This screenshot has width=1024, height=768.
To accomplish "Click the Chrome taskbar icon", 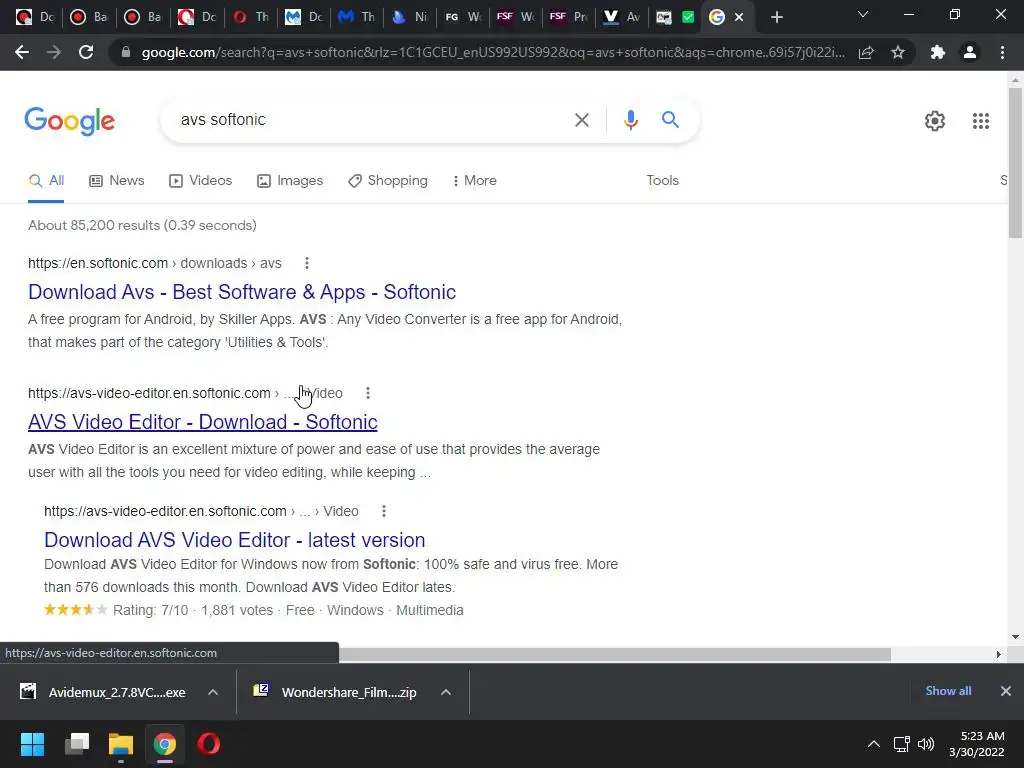I will [165, 744].
